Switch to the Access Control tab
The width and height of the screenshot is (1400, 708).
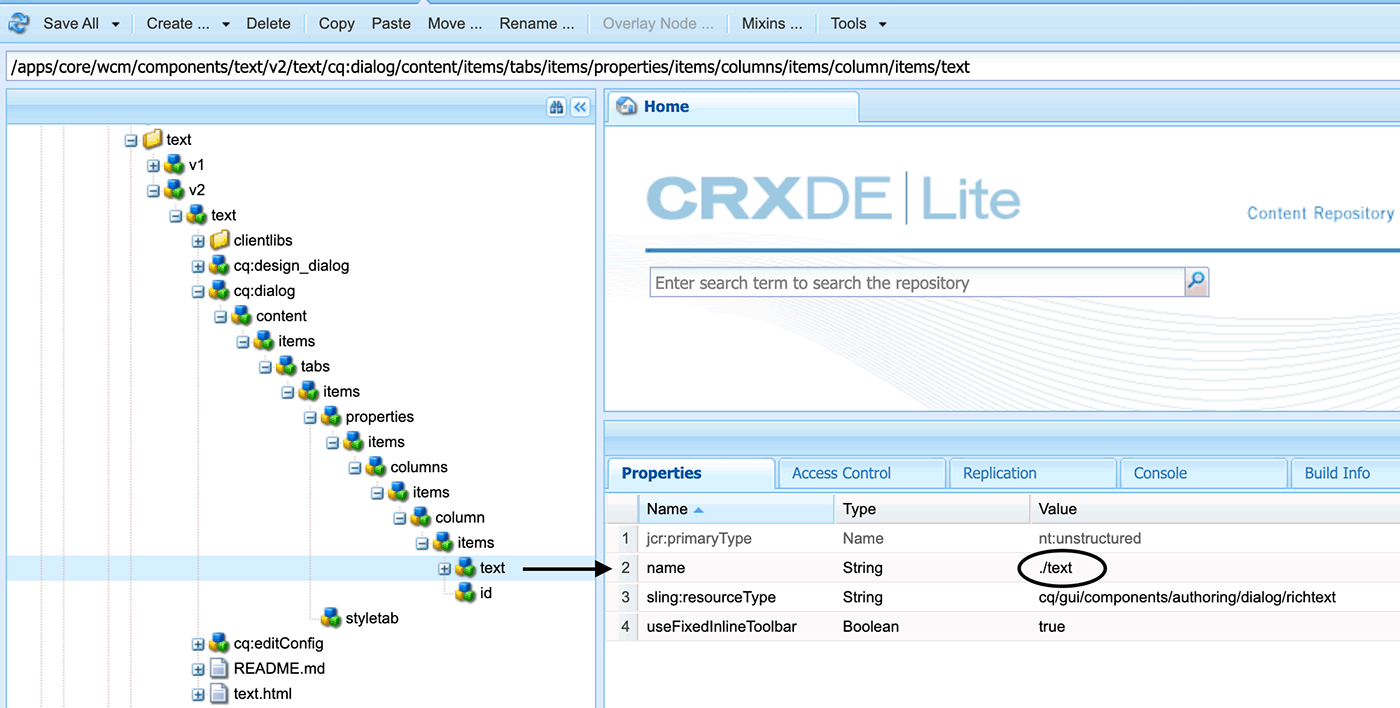[x=841, y=473]
